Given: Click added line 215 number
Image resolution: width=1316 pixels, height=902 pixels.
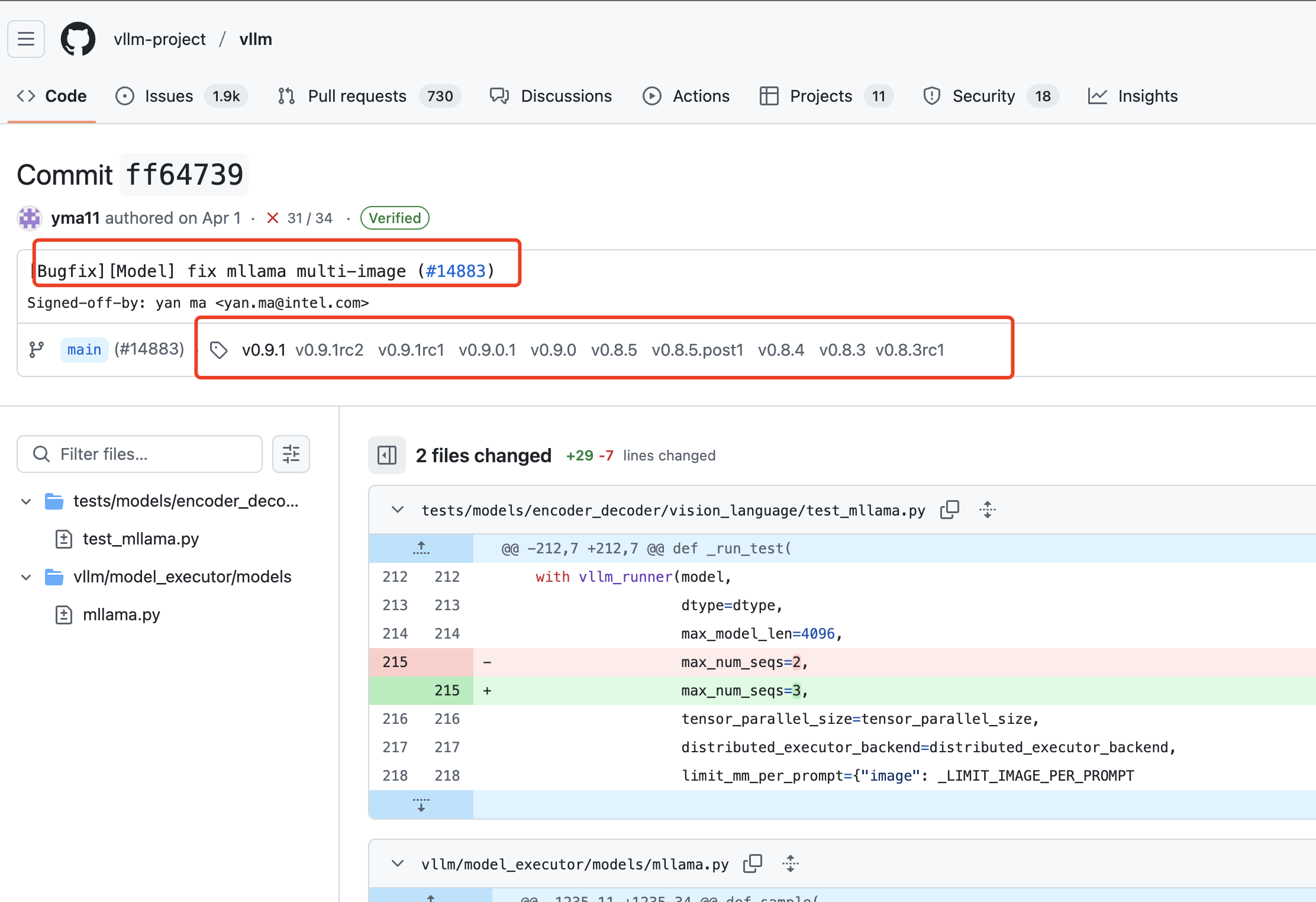Looking at the screenshot, I should (447, 690).
